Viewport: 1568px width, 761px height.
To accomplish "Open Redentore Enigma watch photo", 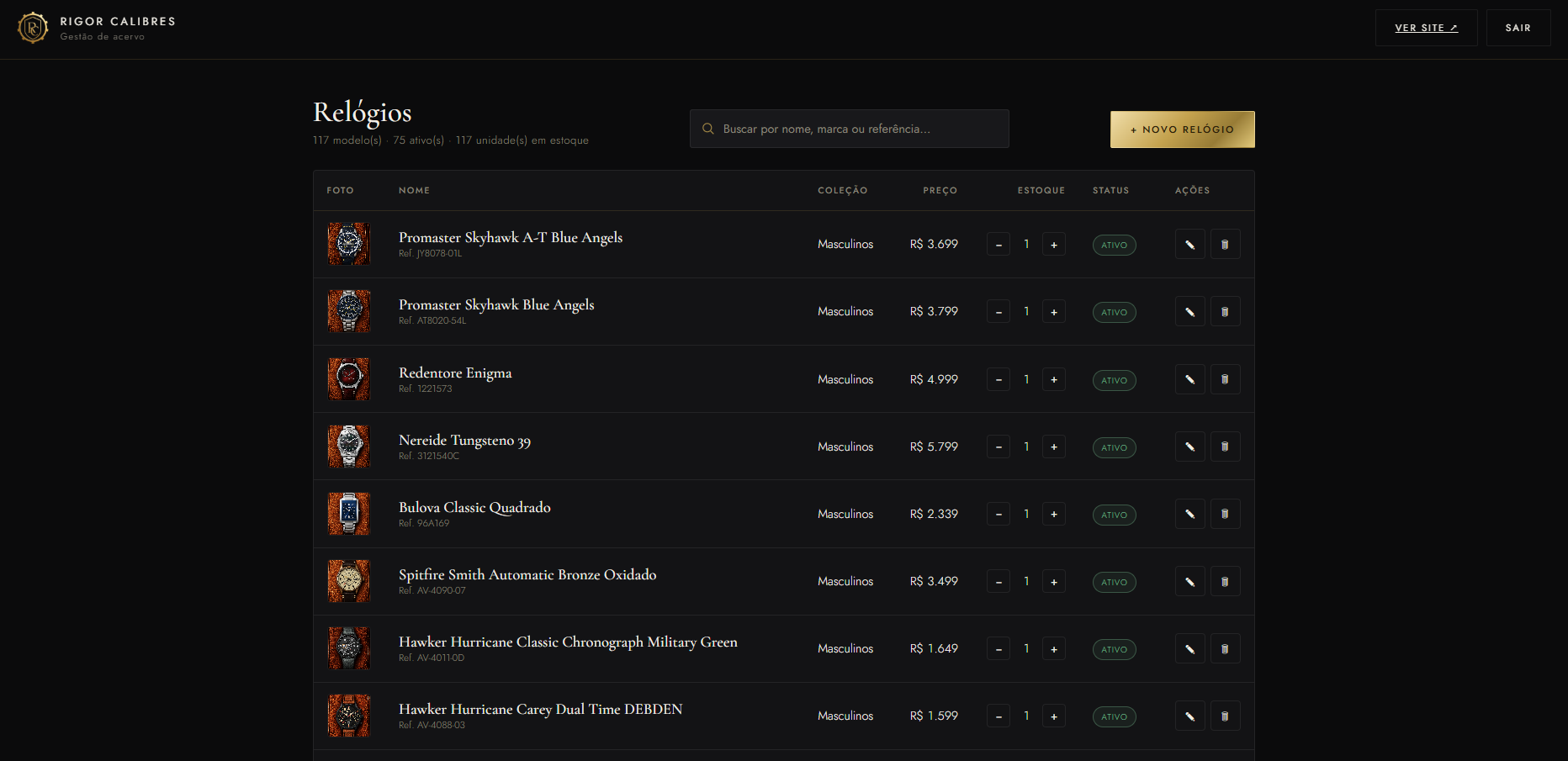I will [x=348, y=378].
